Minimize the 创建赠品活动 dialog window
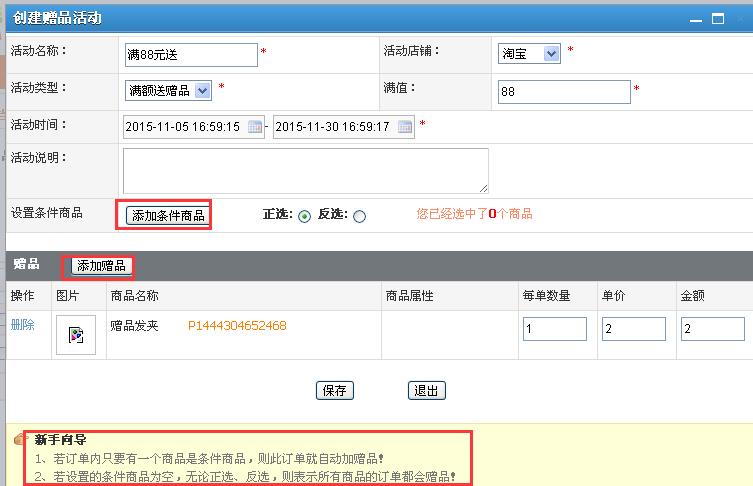The width and height of the screenshot is (753, 486). [694, 19]
